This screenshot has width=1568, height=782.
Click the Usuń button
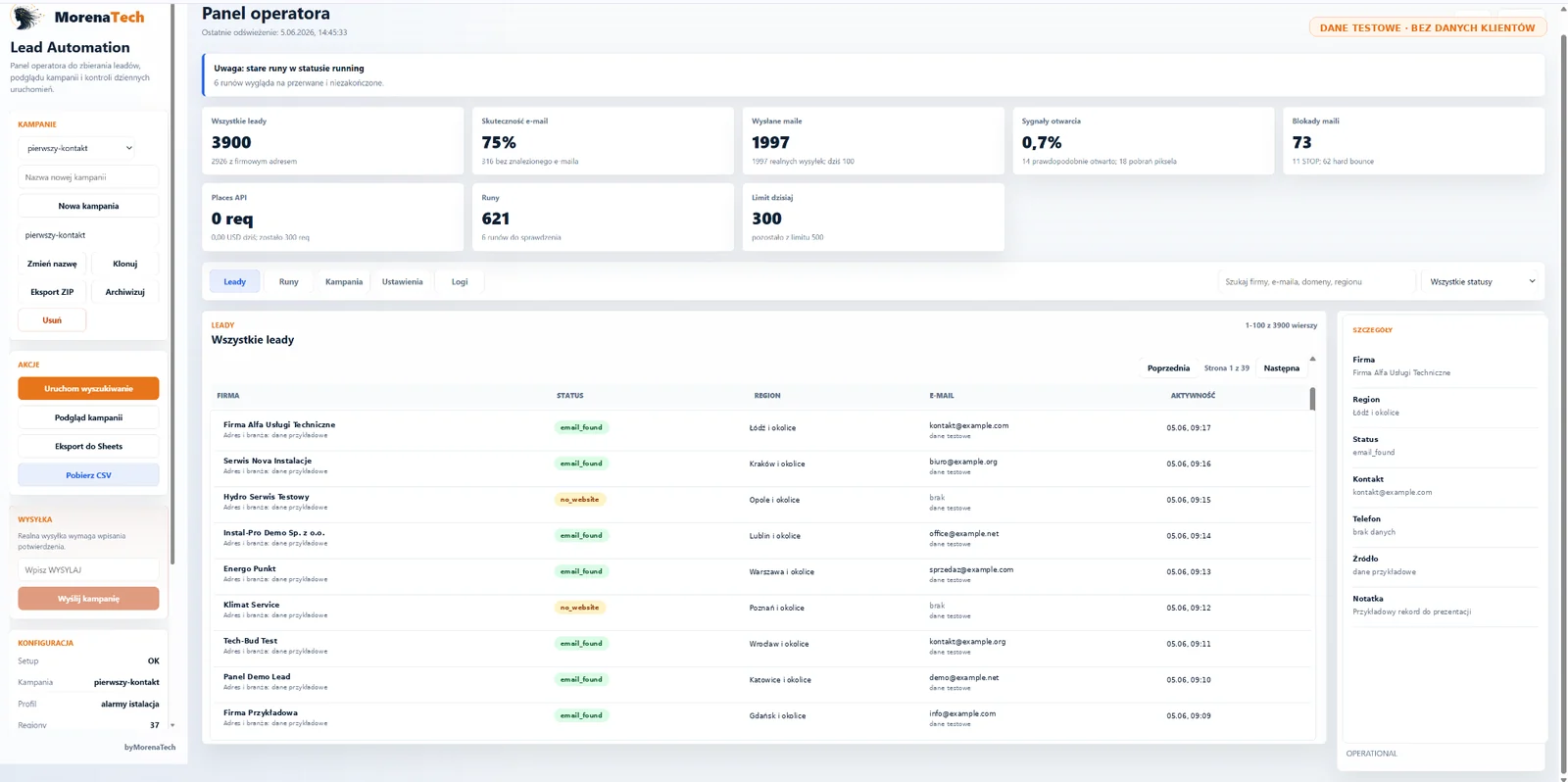pyautogui.click(x=52, y=320)
